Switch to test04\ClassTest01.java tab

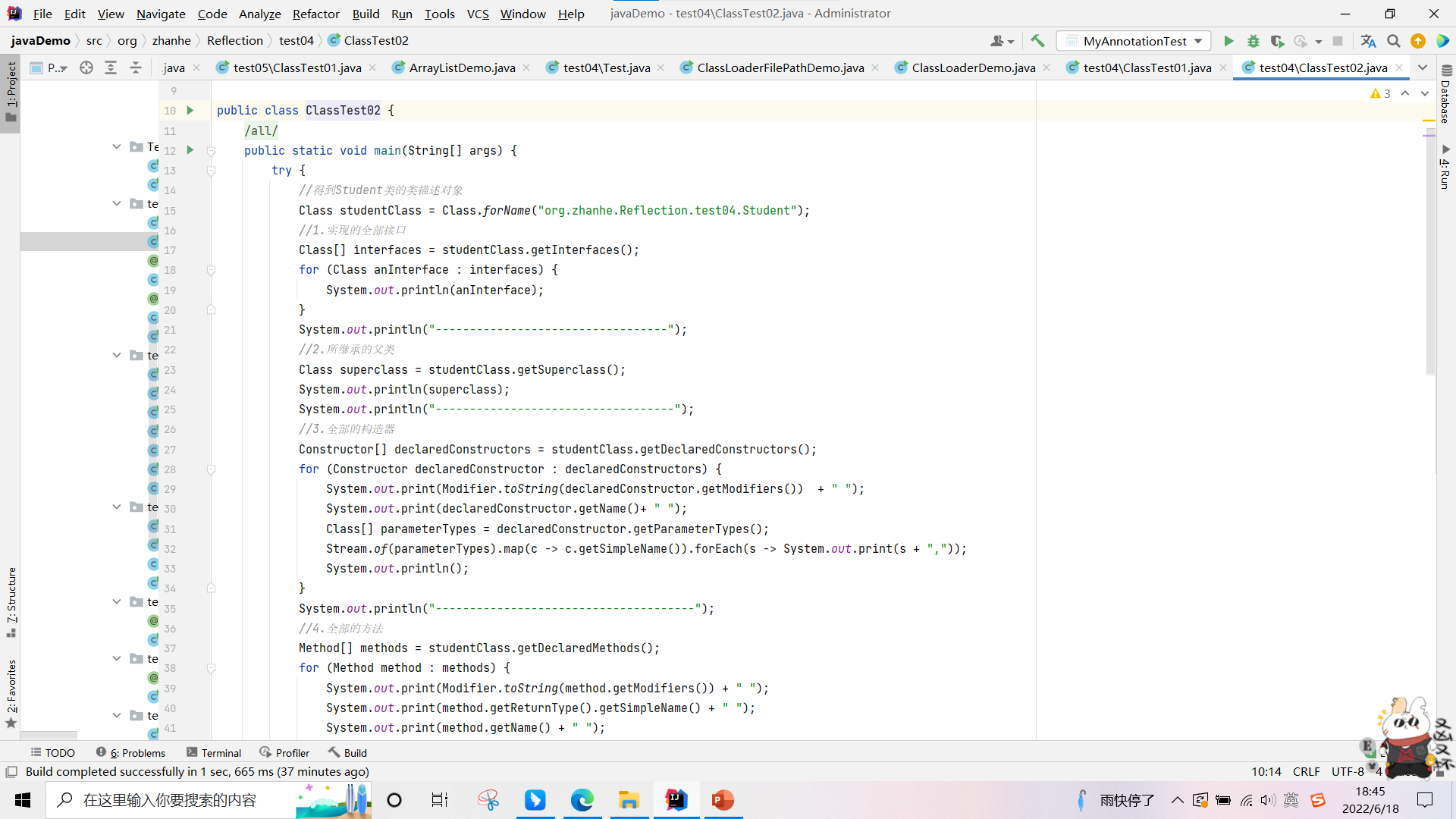click(x=1147, y=67)
